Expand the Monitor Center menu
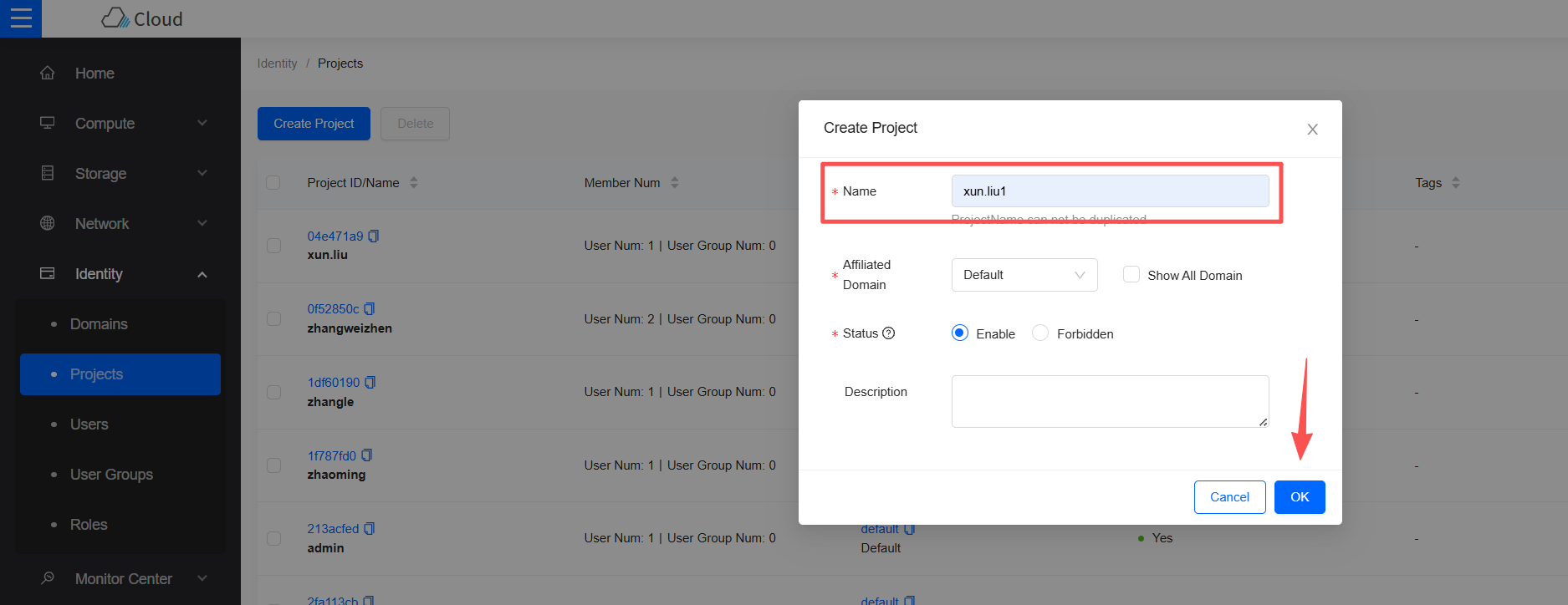The image size is (1568, 605). point(202,578)
